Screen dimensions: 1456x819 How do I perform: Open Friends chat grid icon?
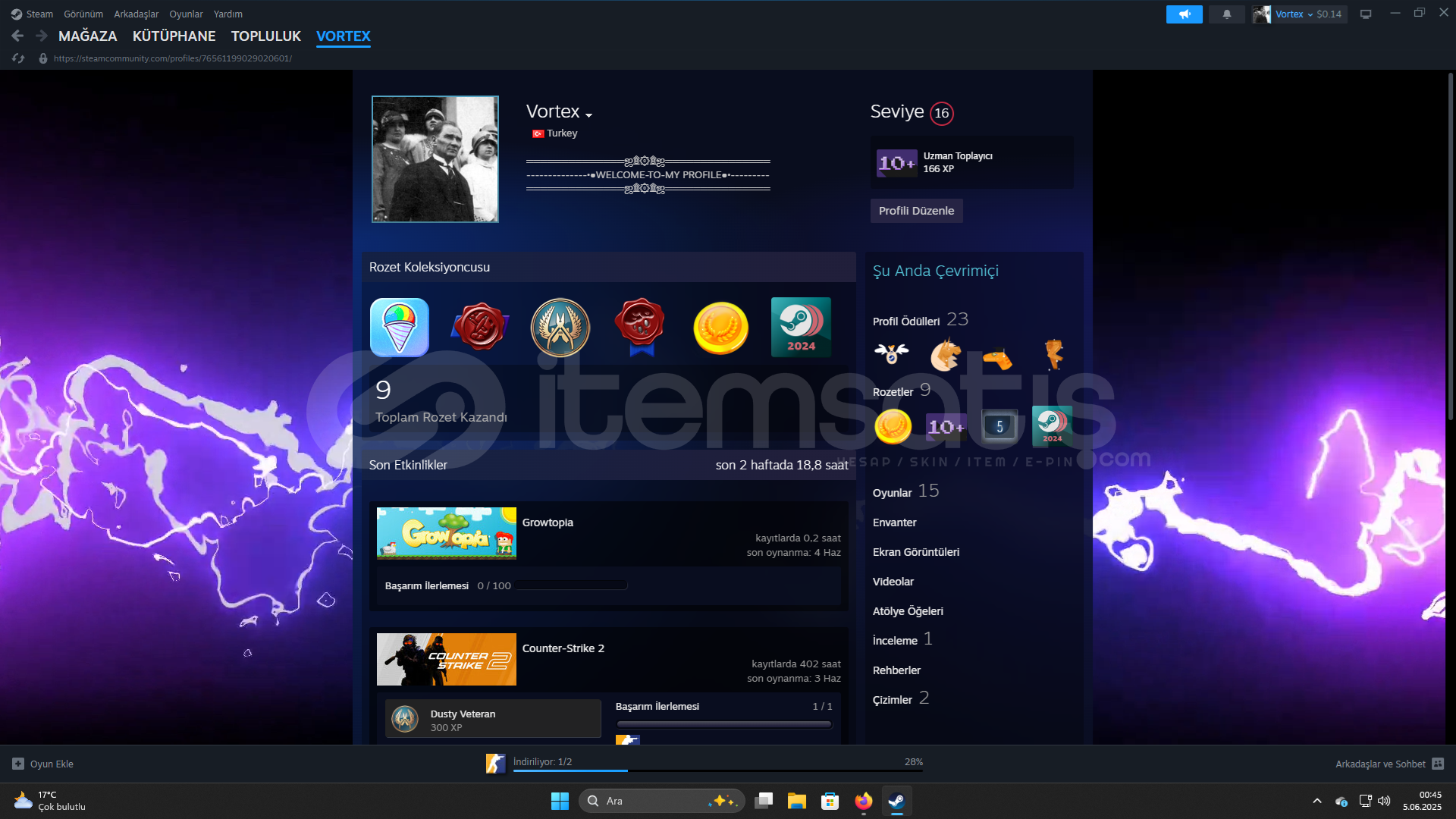[1438, 764]
